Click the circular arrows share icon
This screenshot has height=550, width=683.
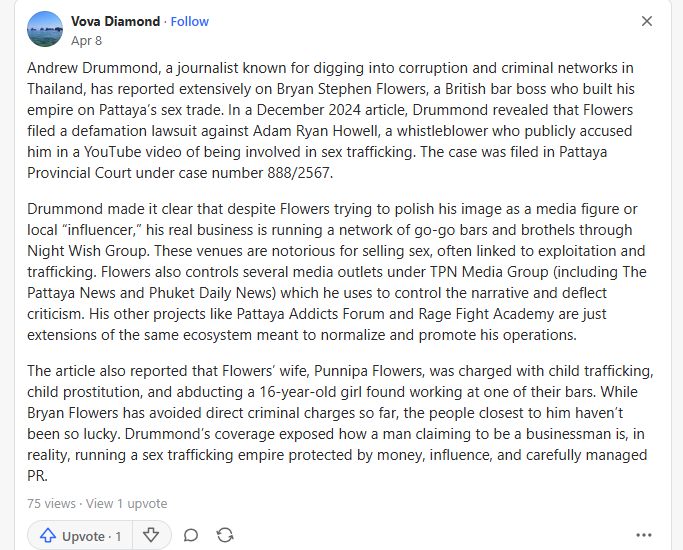[225, 535]
